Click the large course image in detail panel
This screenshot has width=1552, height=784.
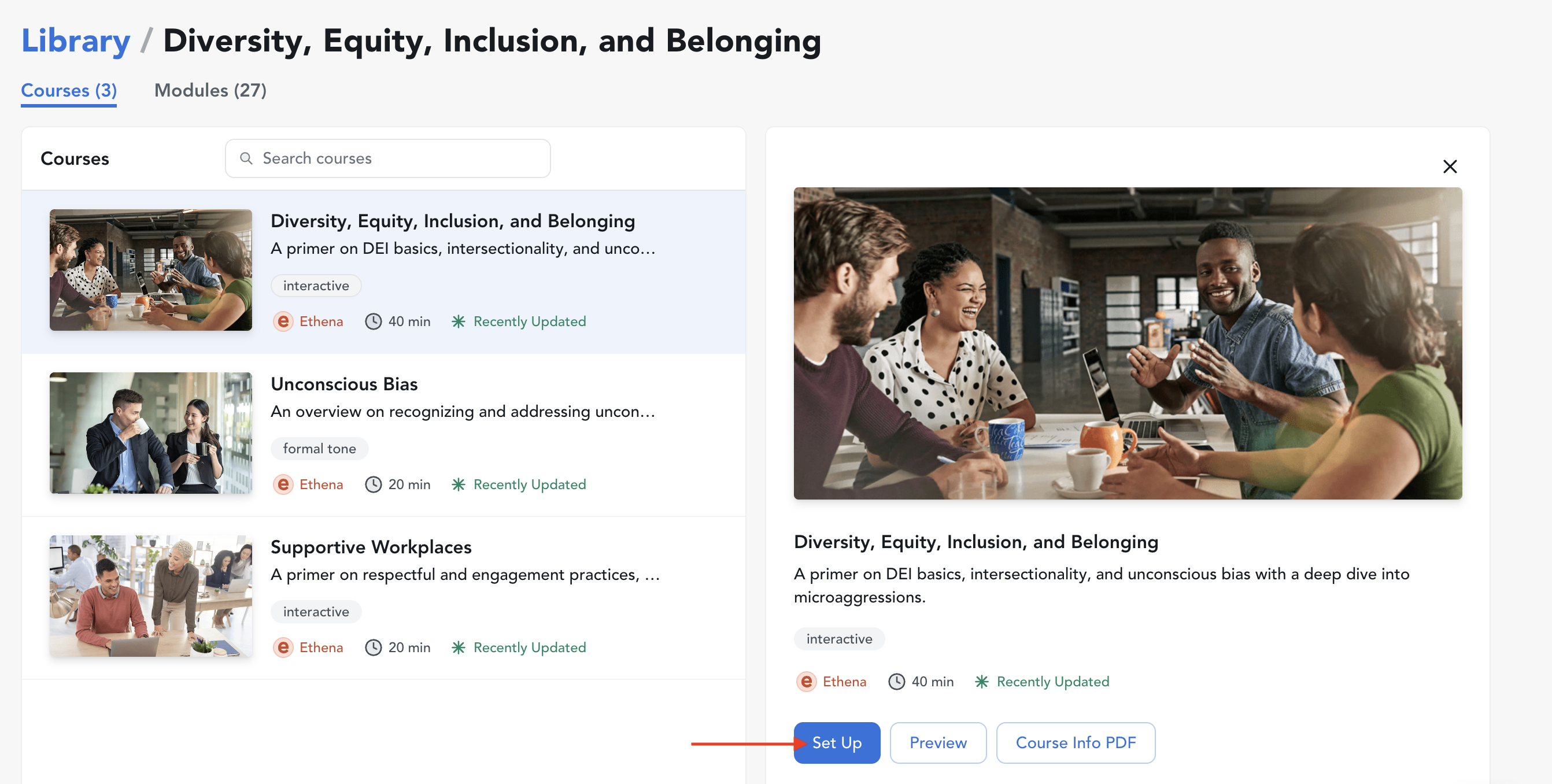point(1127,343)
